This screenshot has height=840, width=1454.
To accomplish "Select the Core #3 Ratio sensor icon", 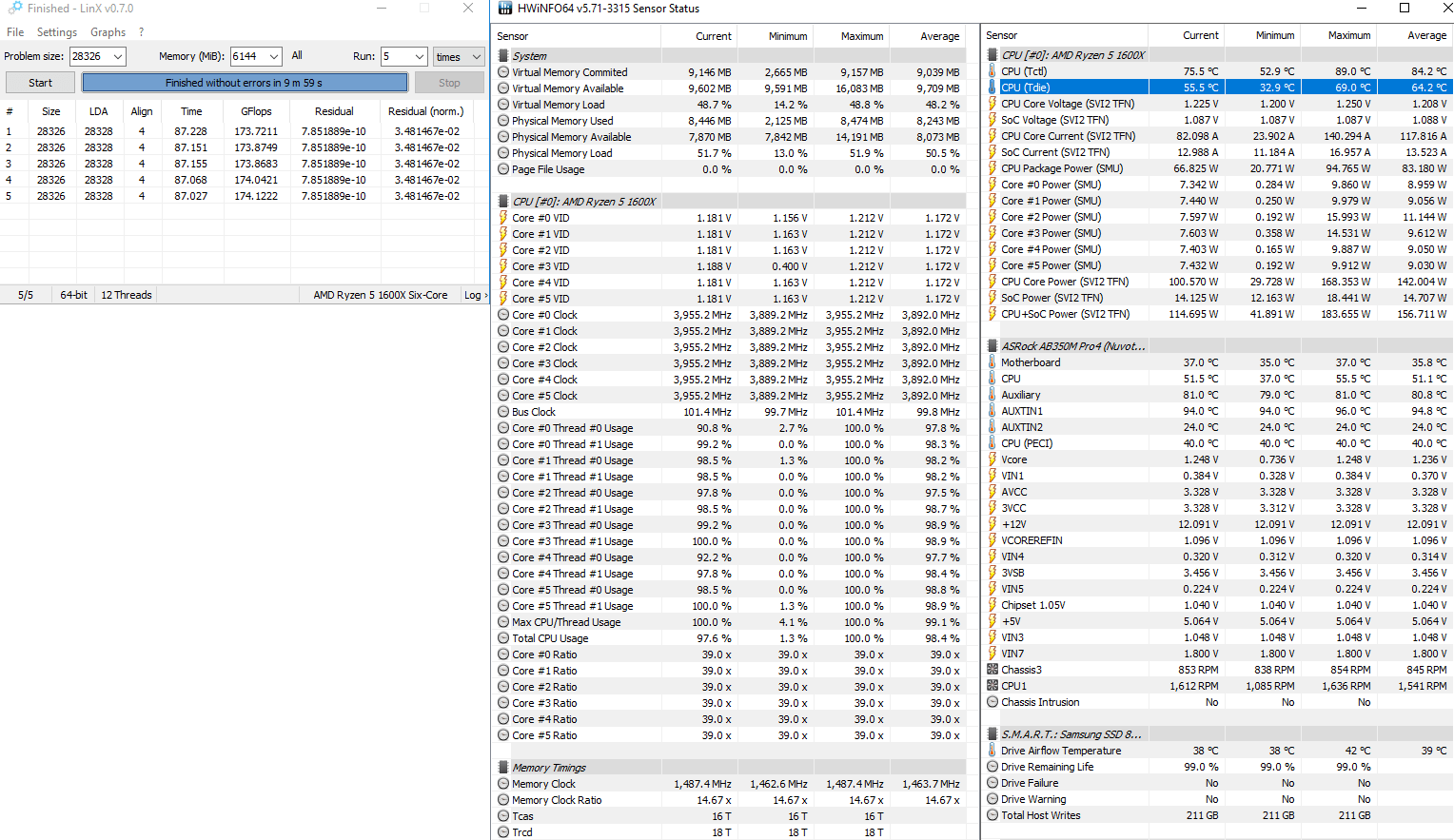I will [503, 703].
